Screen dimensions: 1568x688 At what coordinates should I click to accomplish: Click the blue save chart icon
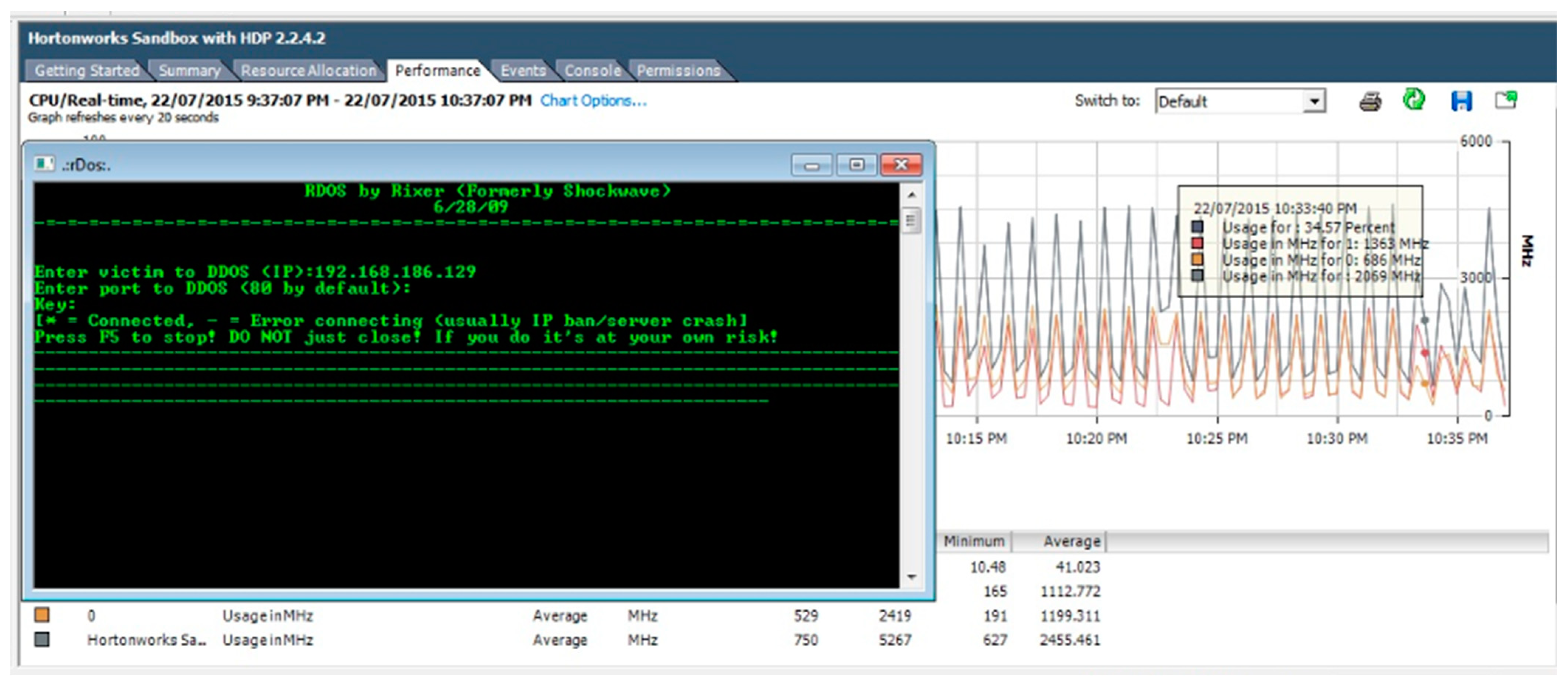pos(1461,101)
